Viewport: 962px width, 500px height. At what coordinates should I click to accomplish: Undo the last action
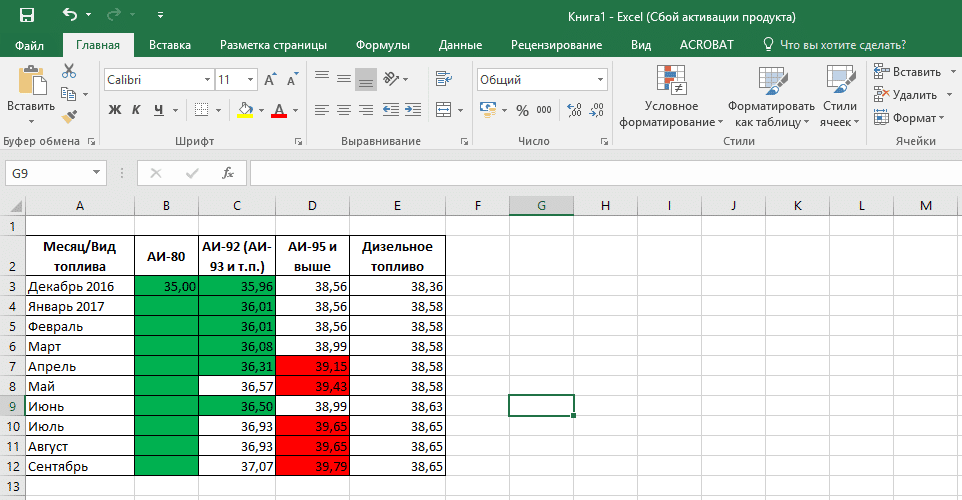(x=71, y=14)
